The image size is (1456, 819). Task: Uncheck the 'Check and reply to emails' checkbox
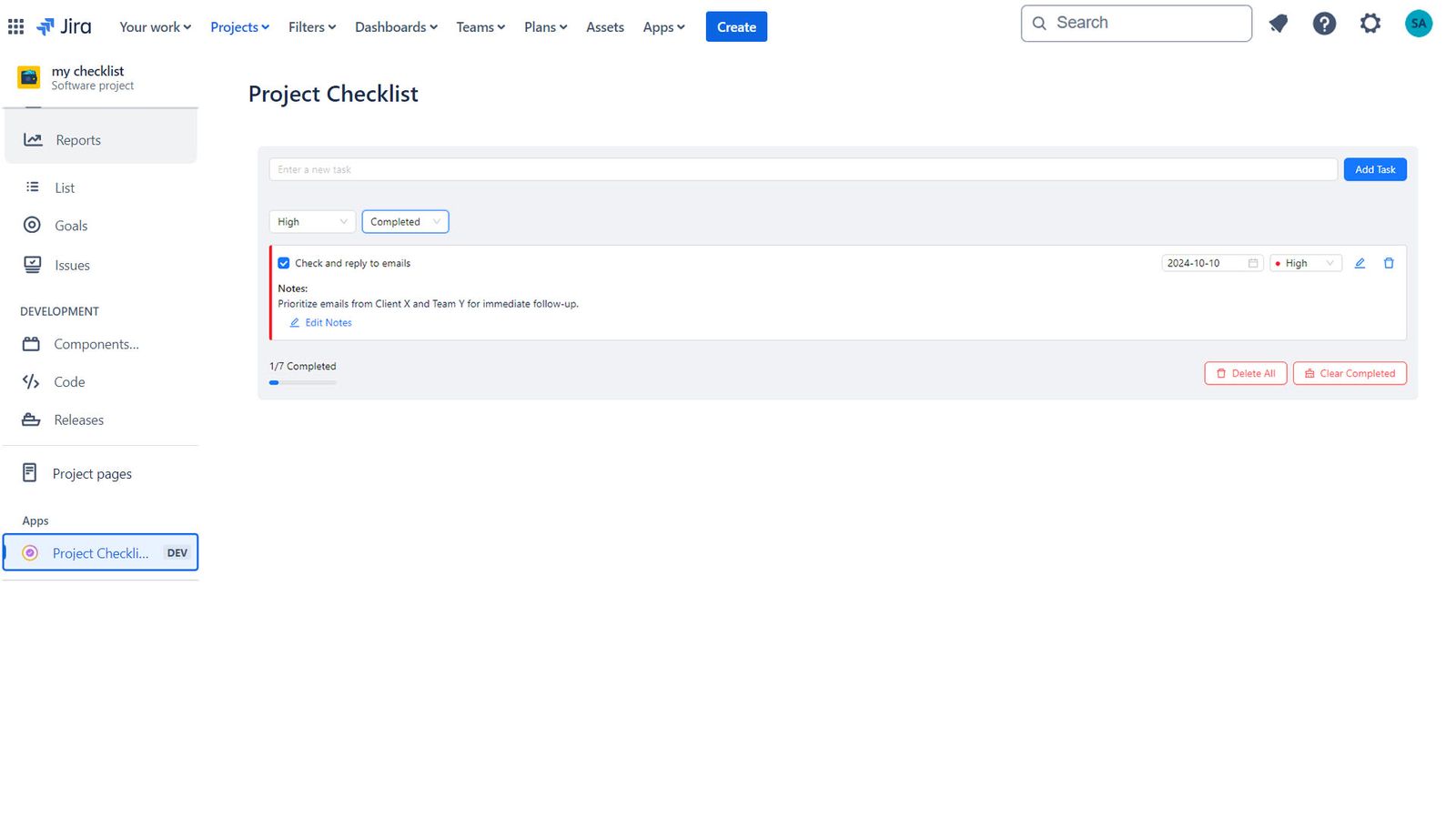click(x=284, y=263)
